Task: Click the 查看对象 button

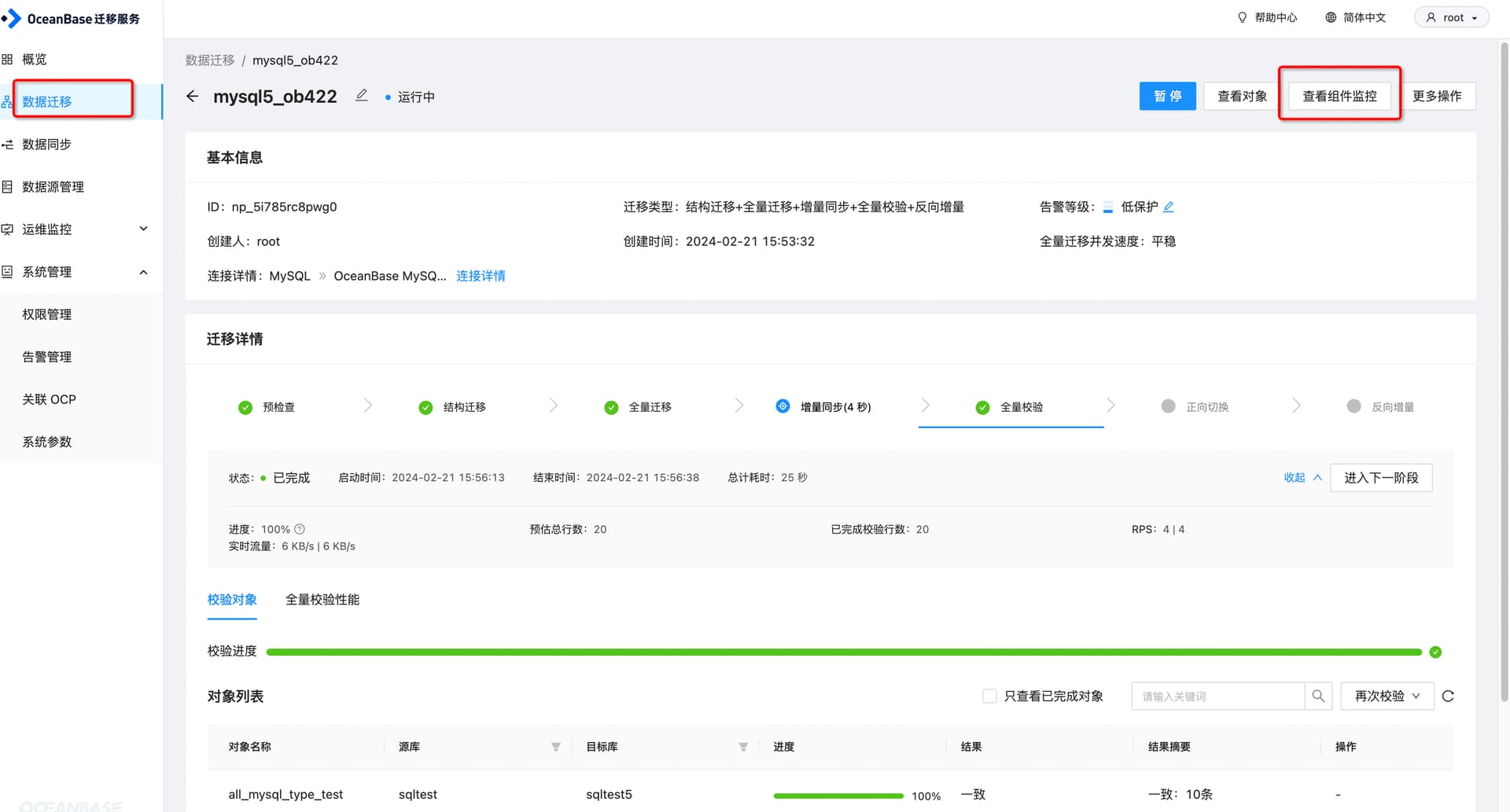Action: coord(1242,96)
